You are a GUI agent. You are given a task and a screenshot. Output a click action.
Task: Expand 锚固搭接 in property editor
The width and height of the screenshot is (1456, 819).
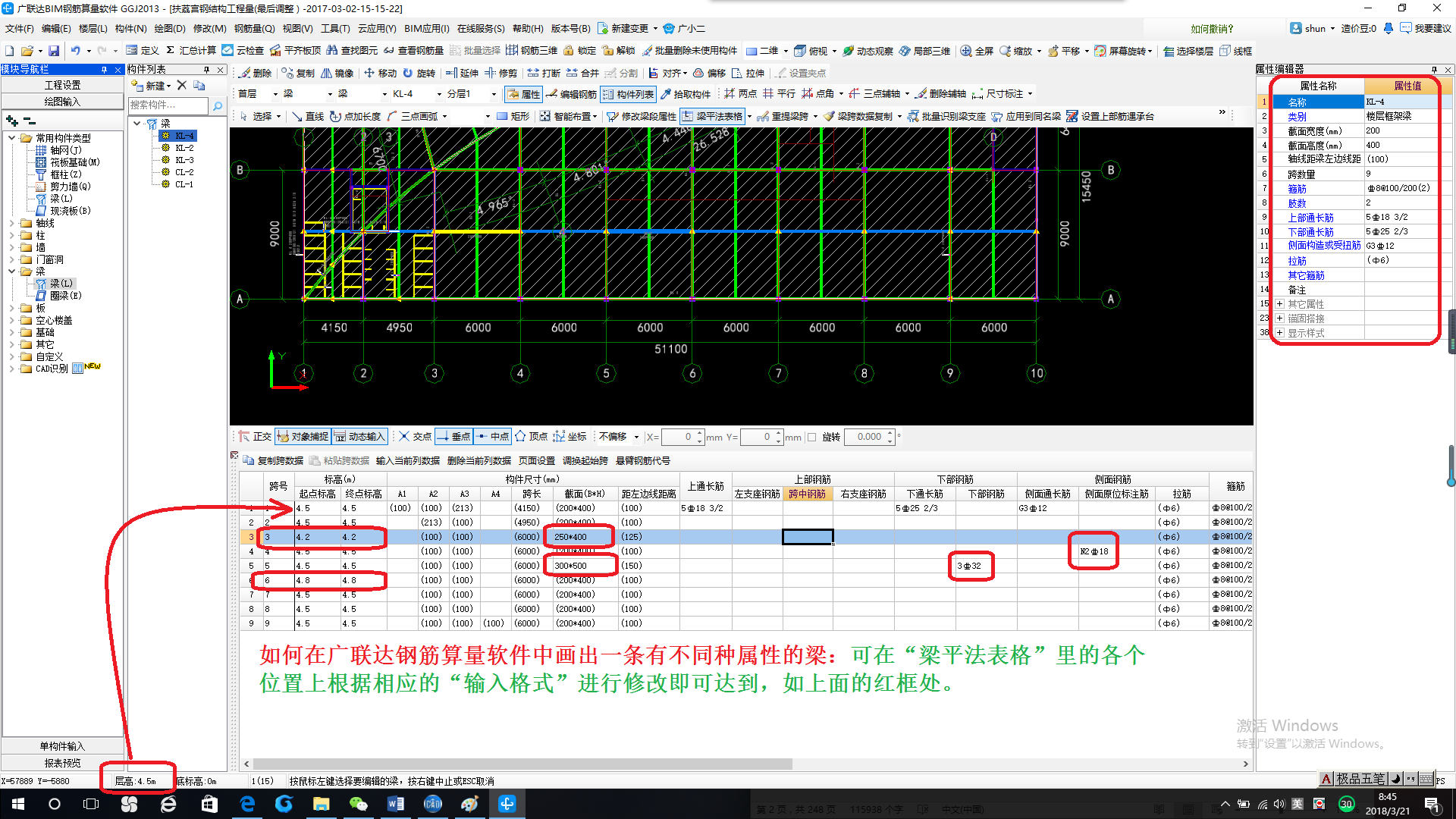pos(1279,318)
